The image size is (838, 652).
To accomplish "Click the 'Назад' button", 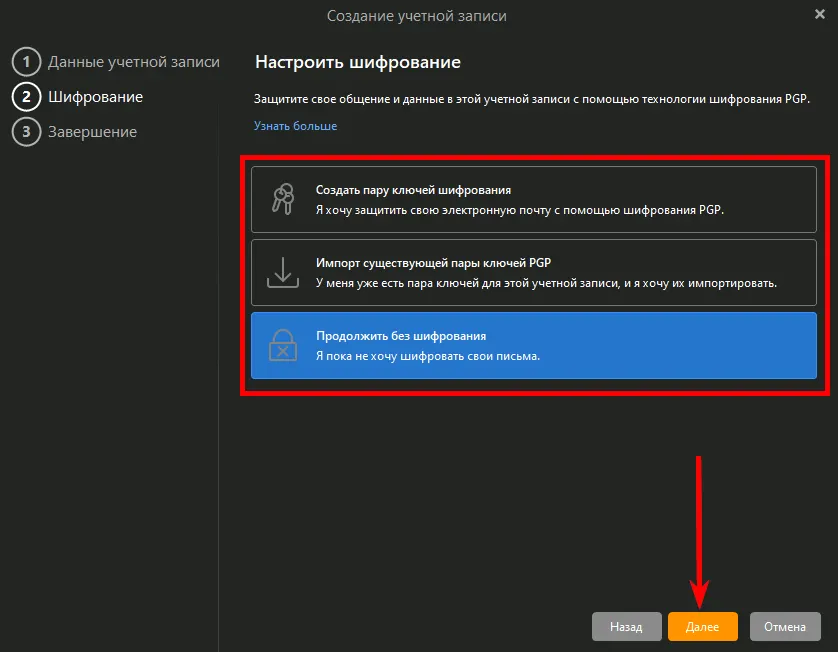I will coord(626,627).
